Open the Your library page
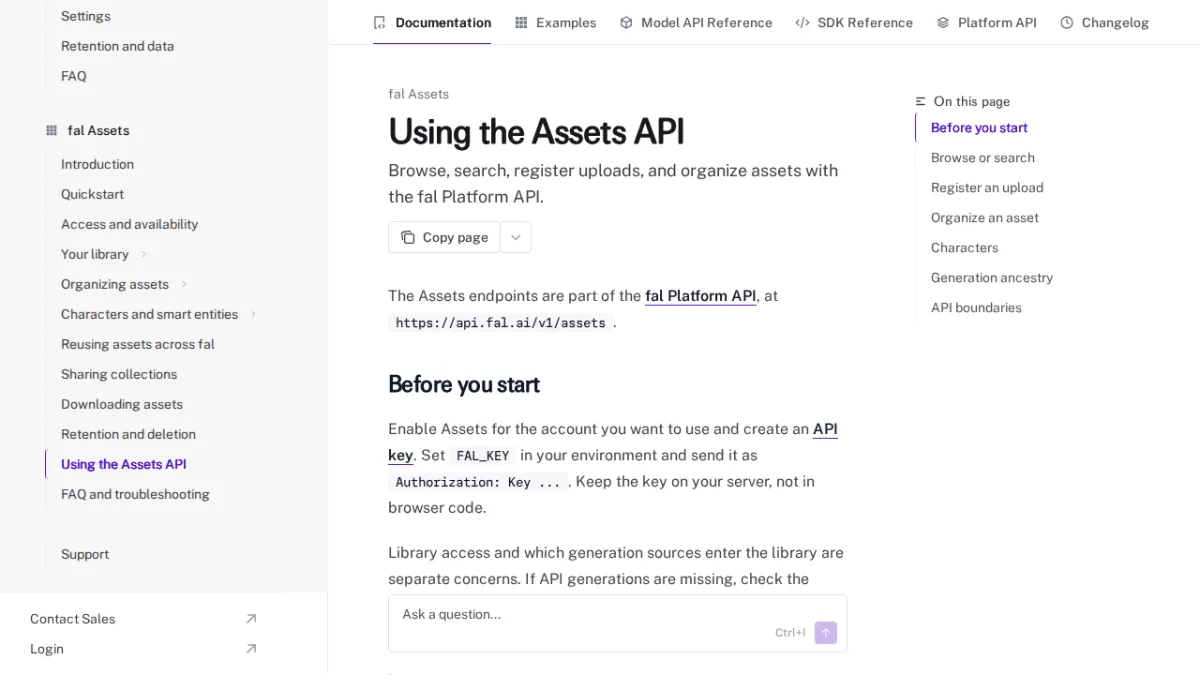 95,254
